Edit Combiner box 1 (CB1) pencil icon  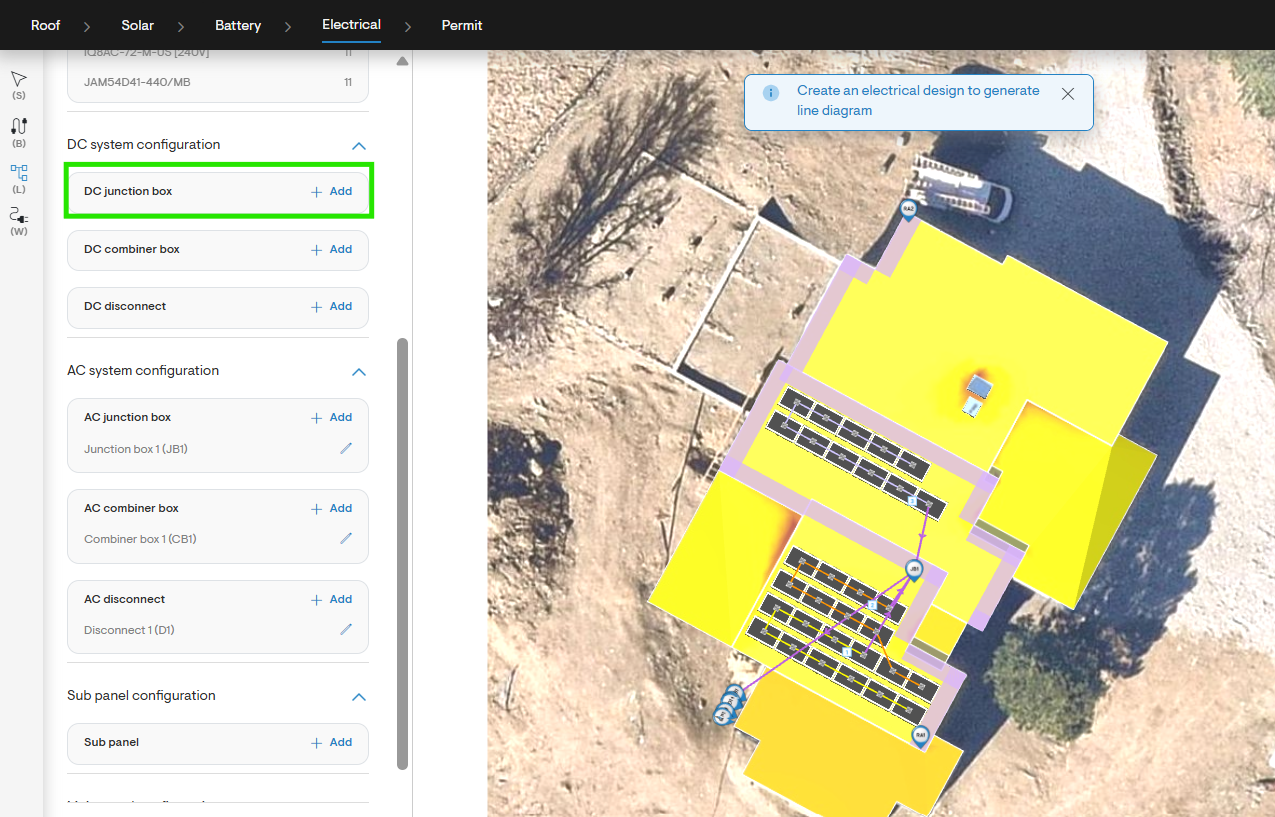[x=346, y=539]
